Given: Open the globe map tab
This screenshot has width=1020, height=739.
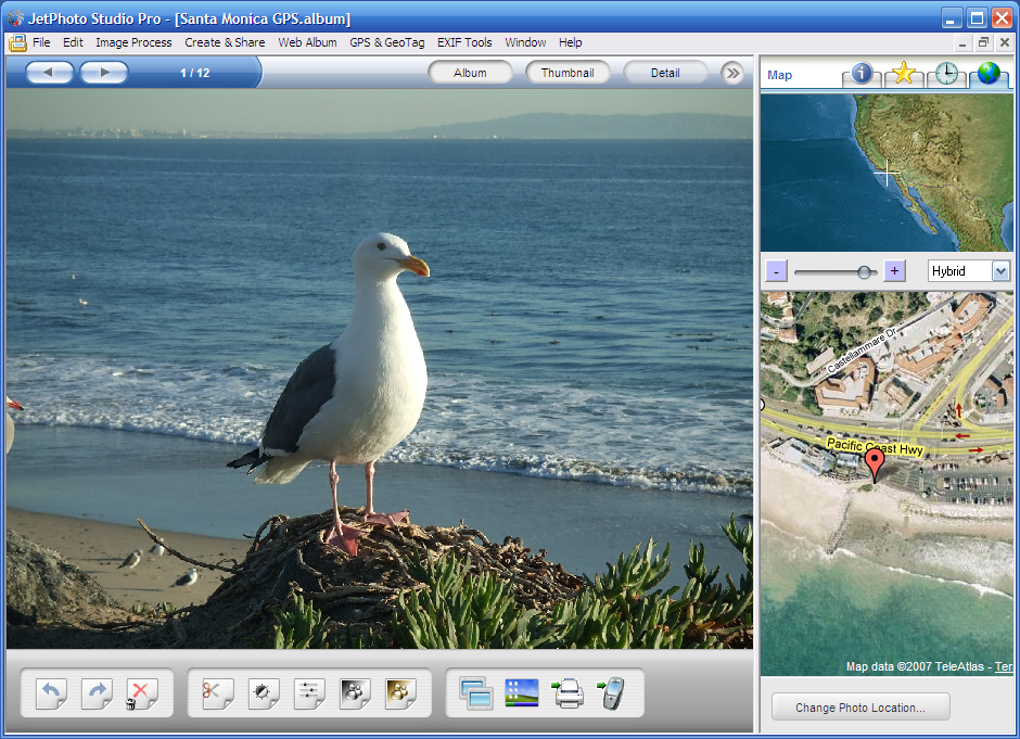Looking at the screenshot, I should (989, 73).
